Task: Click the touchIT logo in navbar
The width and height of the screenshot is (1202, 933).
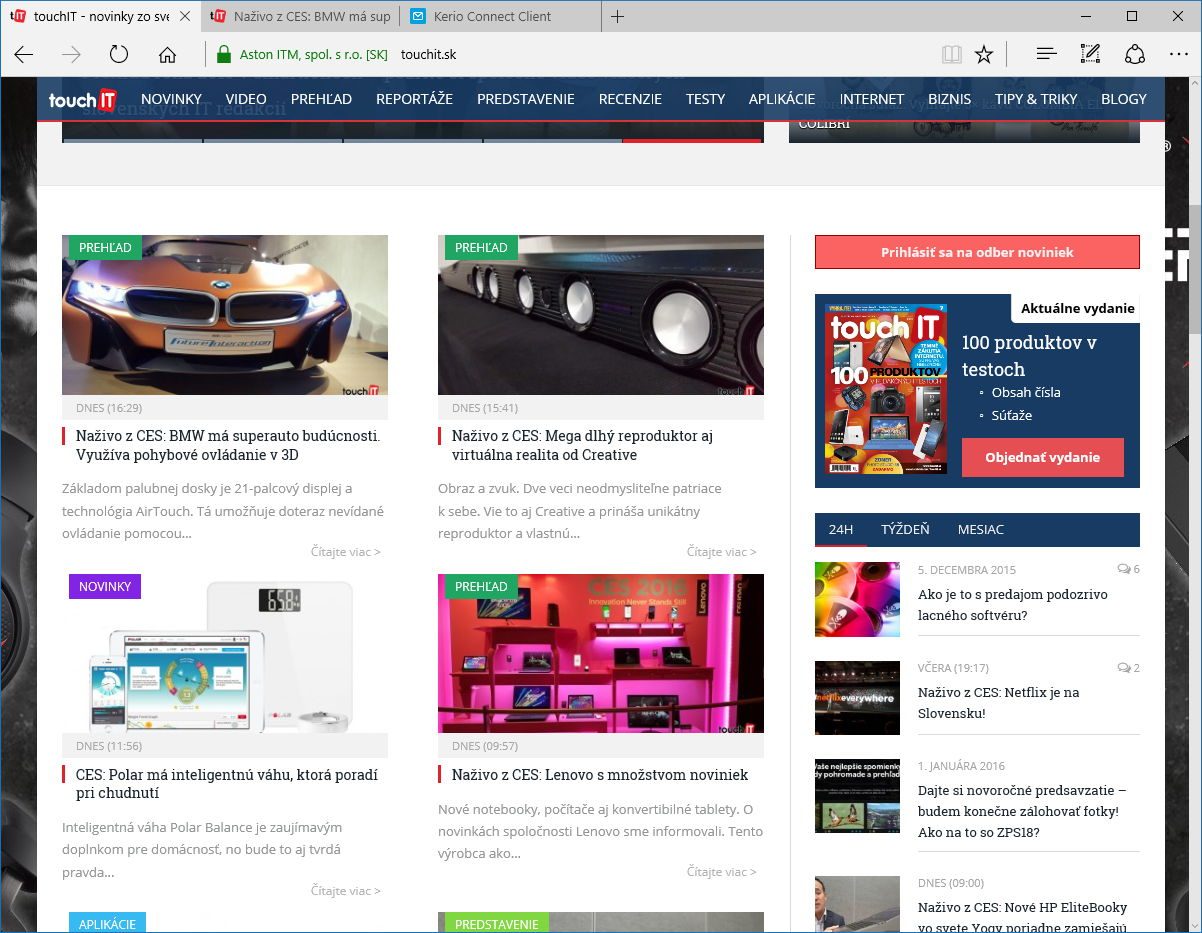Action: point(83,99)
